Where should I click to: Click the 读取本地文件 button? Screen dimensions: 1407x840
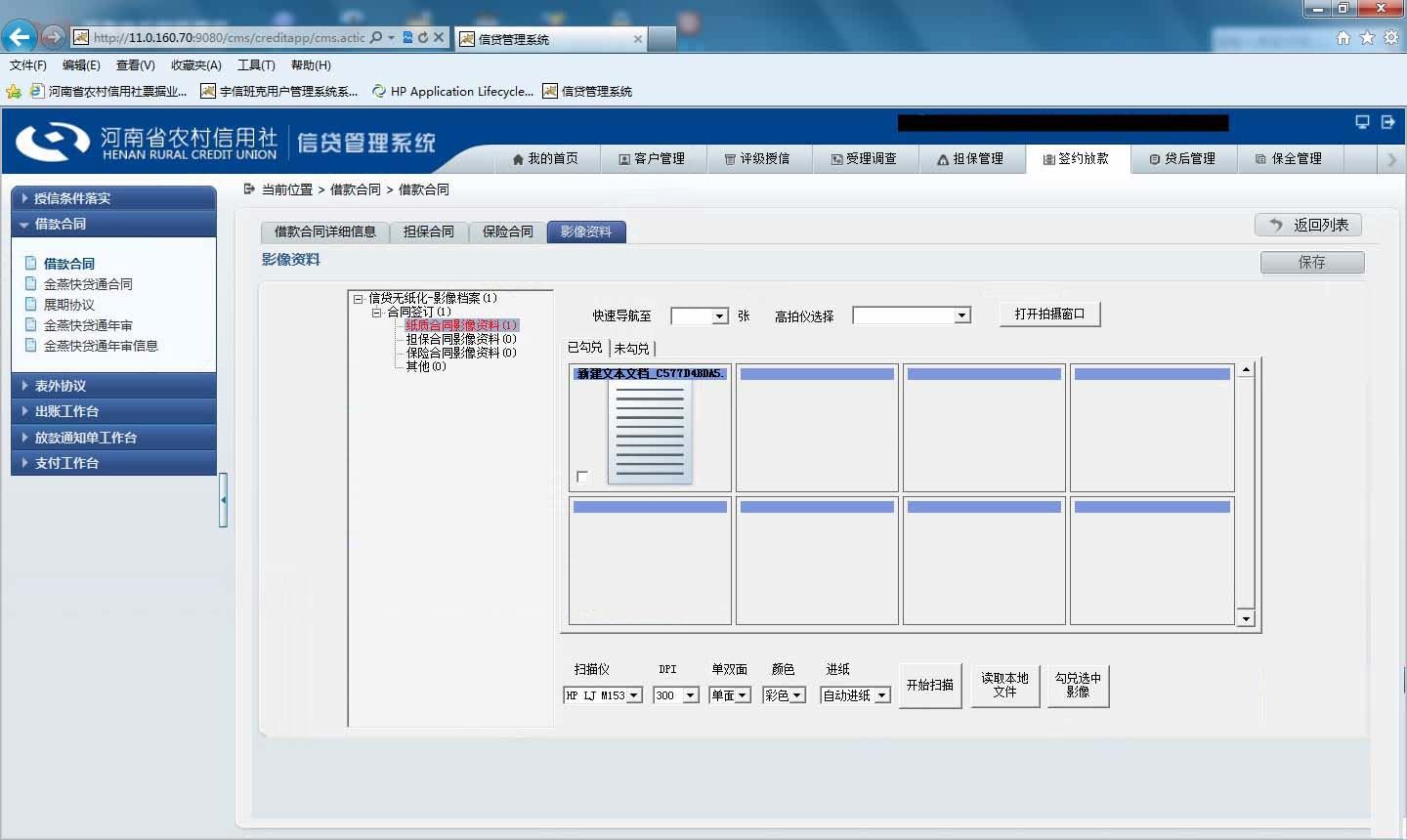pos(1005,685)
